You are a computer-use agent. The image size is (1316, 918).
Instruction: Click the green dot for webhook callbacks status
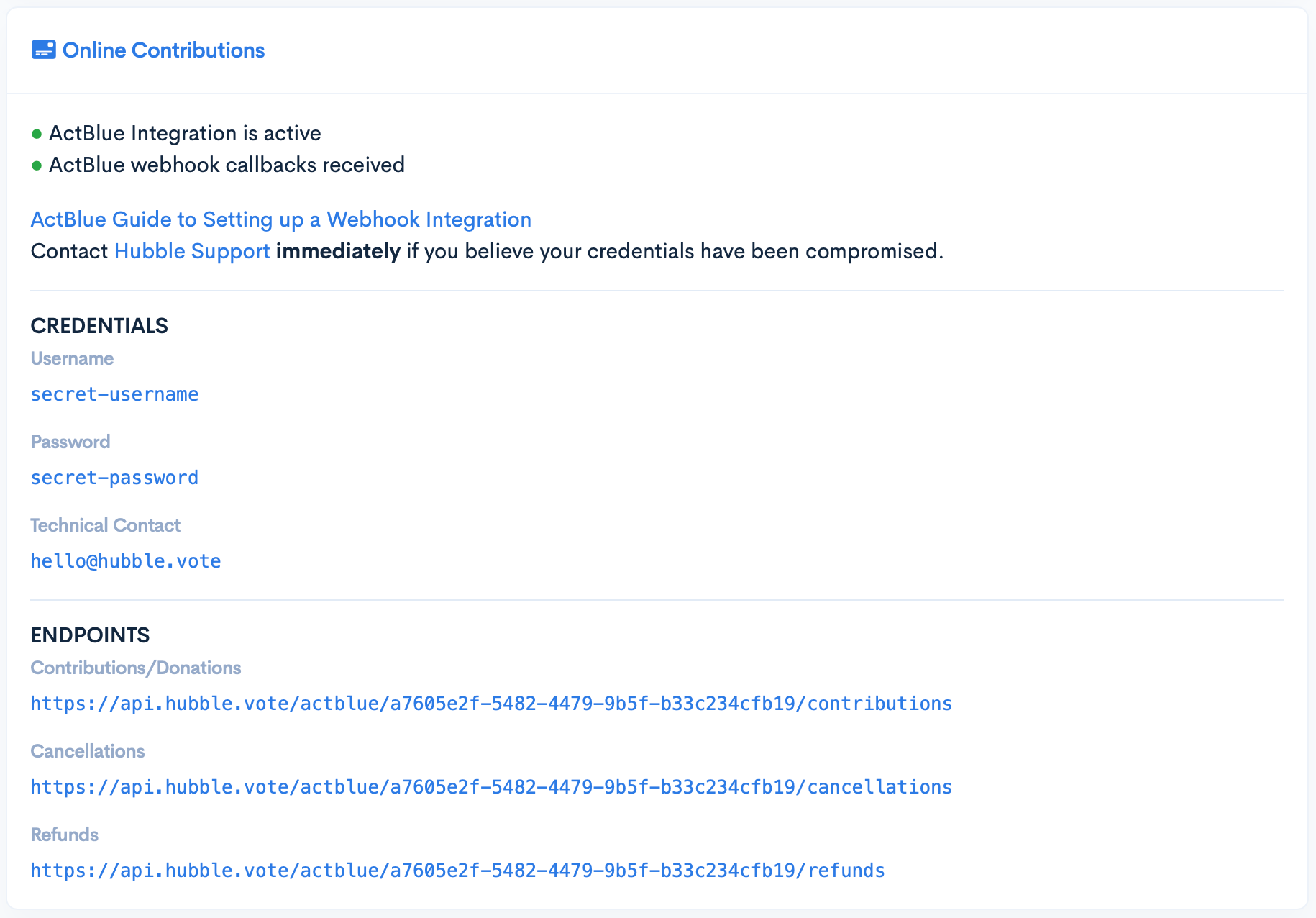point(37,166)
